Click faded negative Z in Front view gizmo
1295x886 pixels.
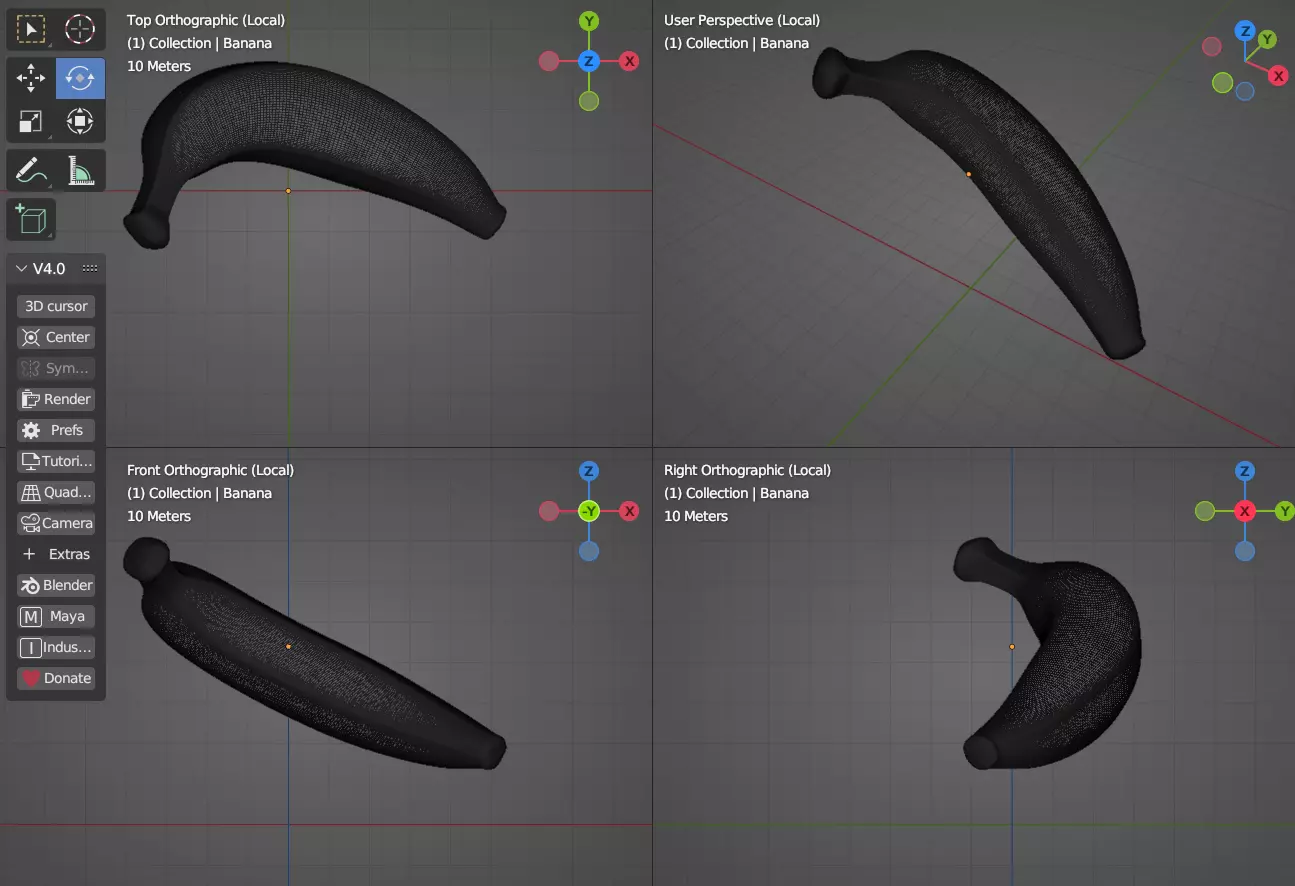pyautogui.click(x=589, y=551)
